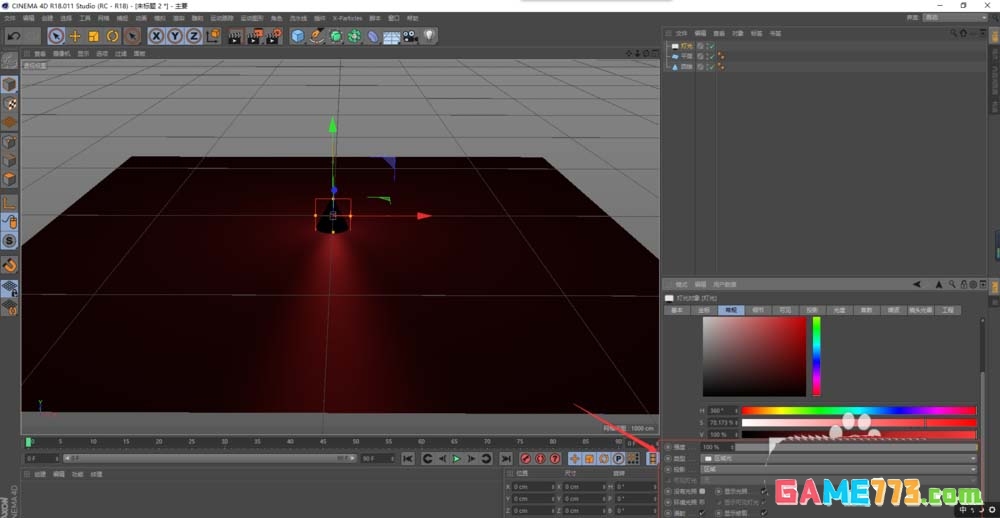Click the Floor environment icon
This screenshot has width=1000, height=518.
(392, 37)
